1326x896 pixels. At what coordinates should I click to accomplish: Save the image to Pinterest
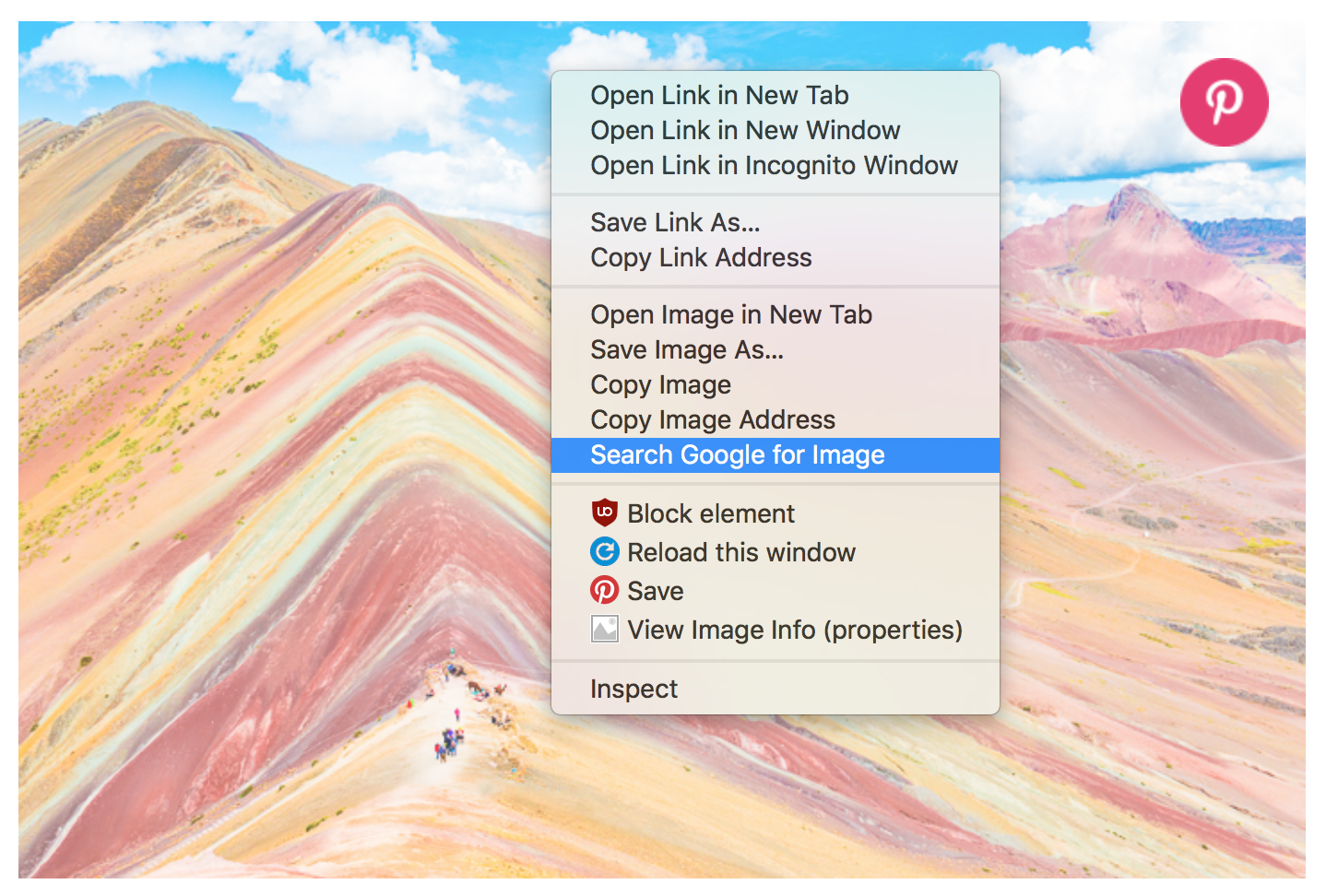tap(655, 591)
